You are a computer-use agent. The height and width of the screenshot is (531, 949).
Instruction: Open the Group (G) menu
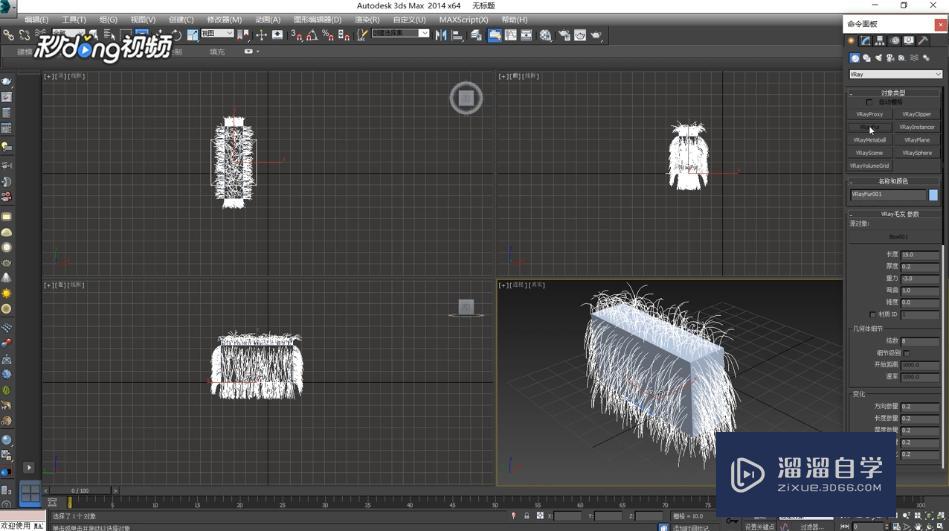pyautogui.click(x=108, y=20)
